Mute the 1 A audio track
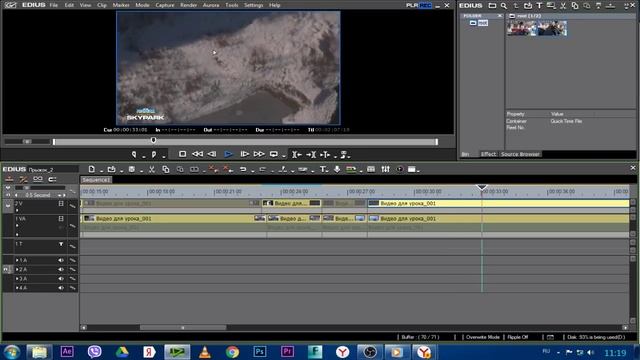Image resolution: width=640 pixels, height=360 pixels. click(61, 260)
